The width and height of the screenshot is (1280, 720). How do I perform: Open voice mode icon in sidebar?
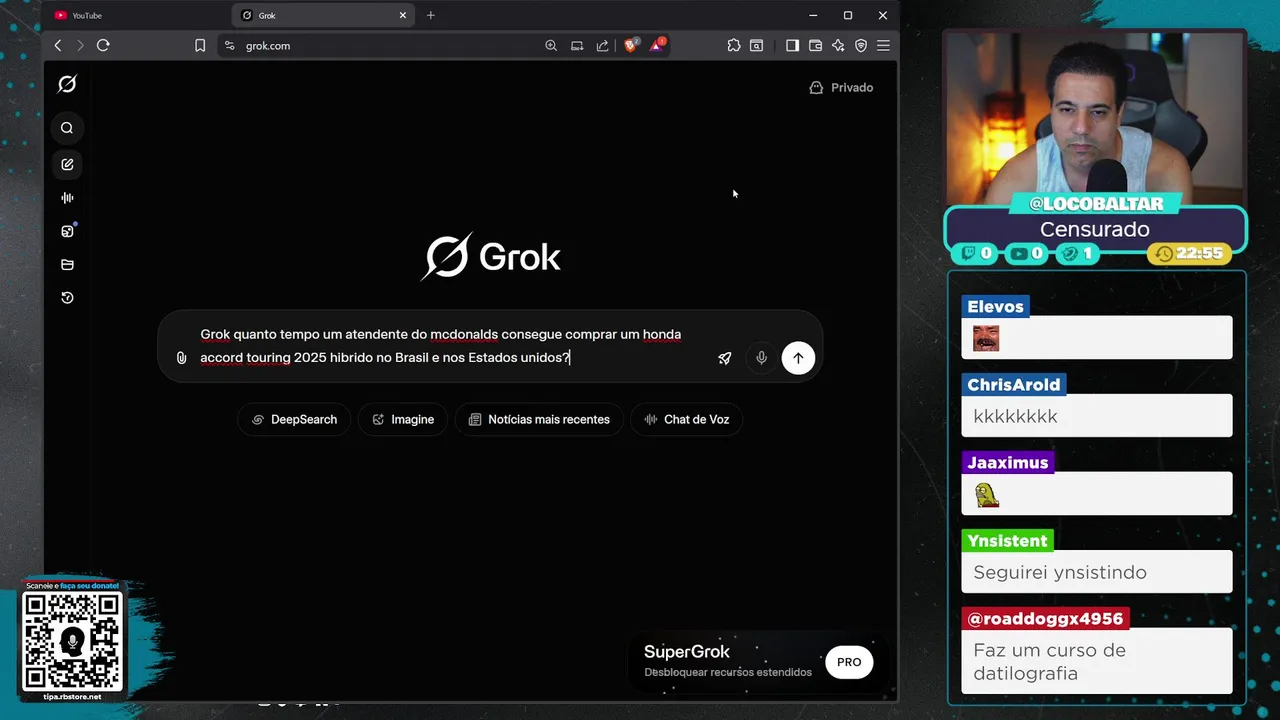click(x=67, y=198)
